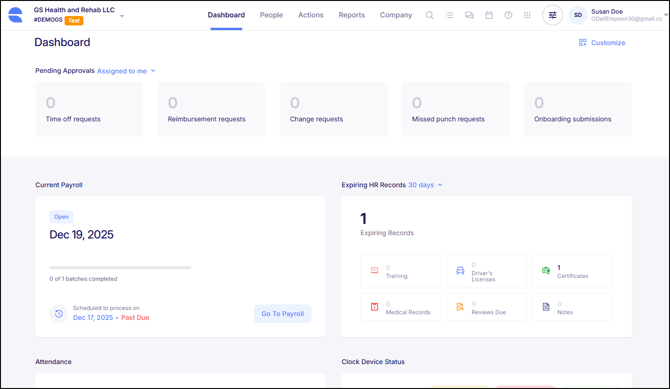Click the Certificates icon
The image size is (670, 389).
point(546,270)
